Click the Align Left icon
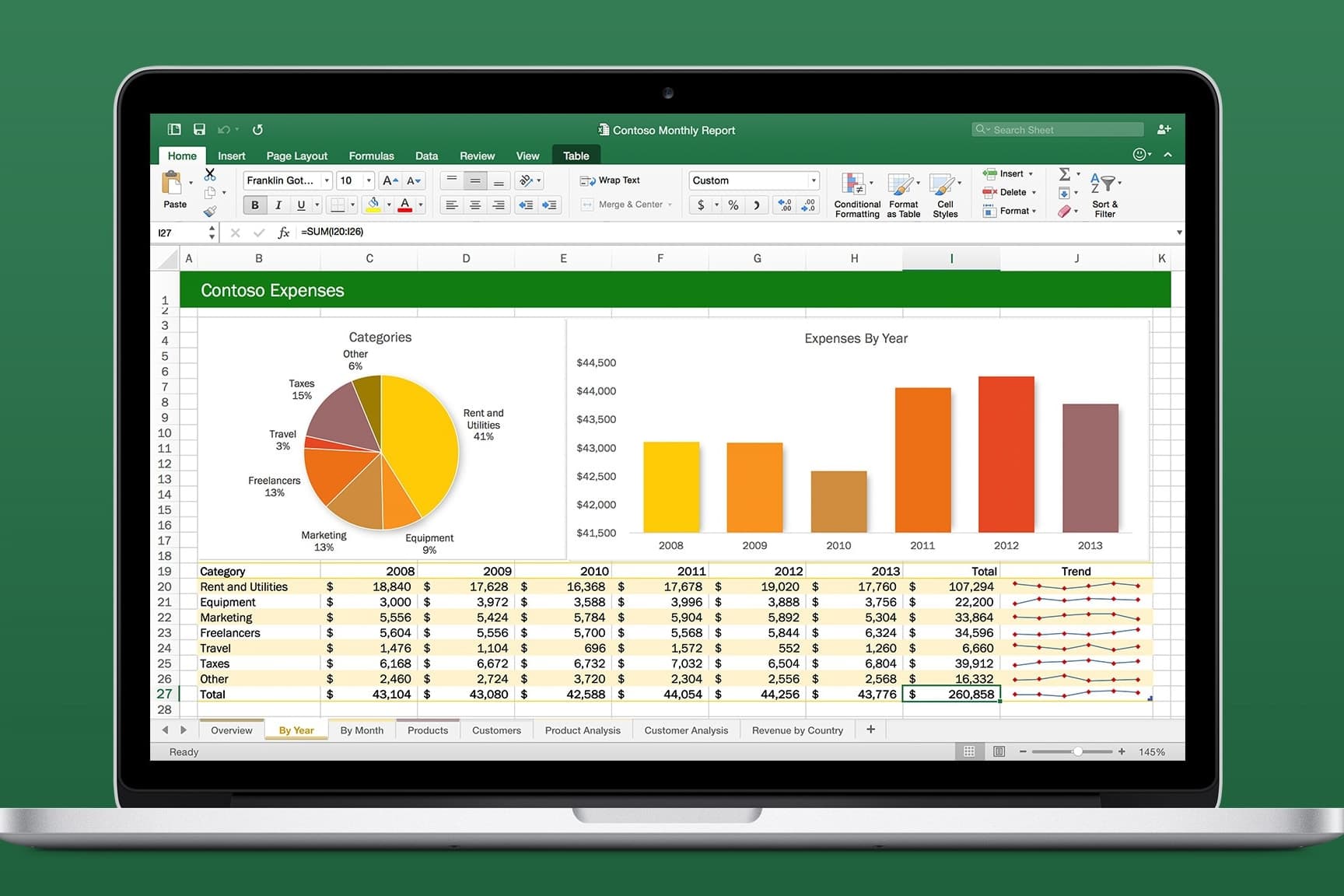The height and width of the screenshot is (896, 1344). point(450,205)
